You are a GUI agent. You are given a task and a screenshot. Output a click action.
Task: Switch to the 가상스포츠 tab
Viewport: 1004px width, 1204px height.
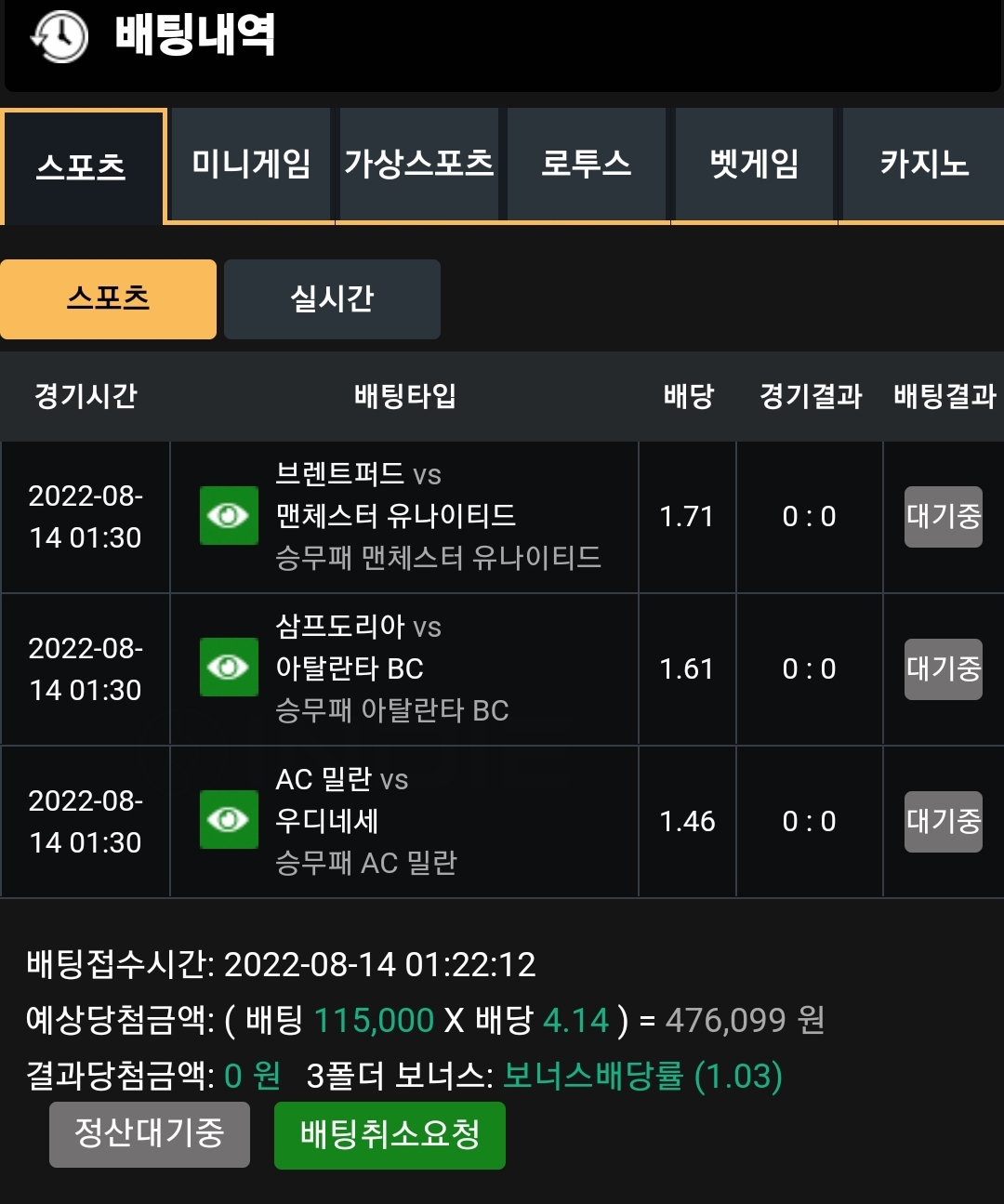(419, 165)
